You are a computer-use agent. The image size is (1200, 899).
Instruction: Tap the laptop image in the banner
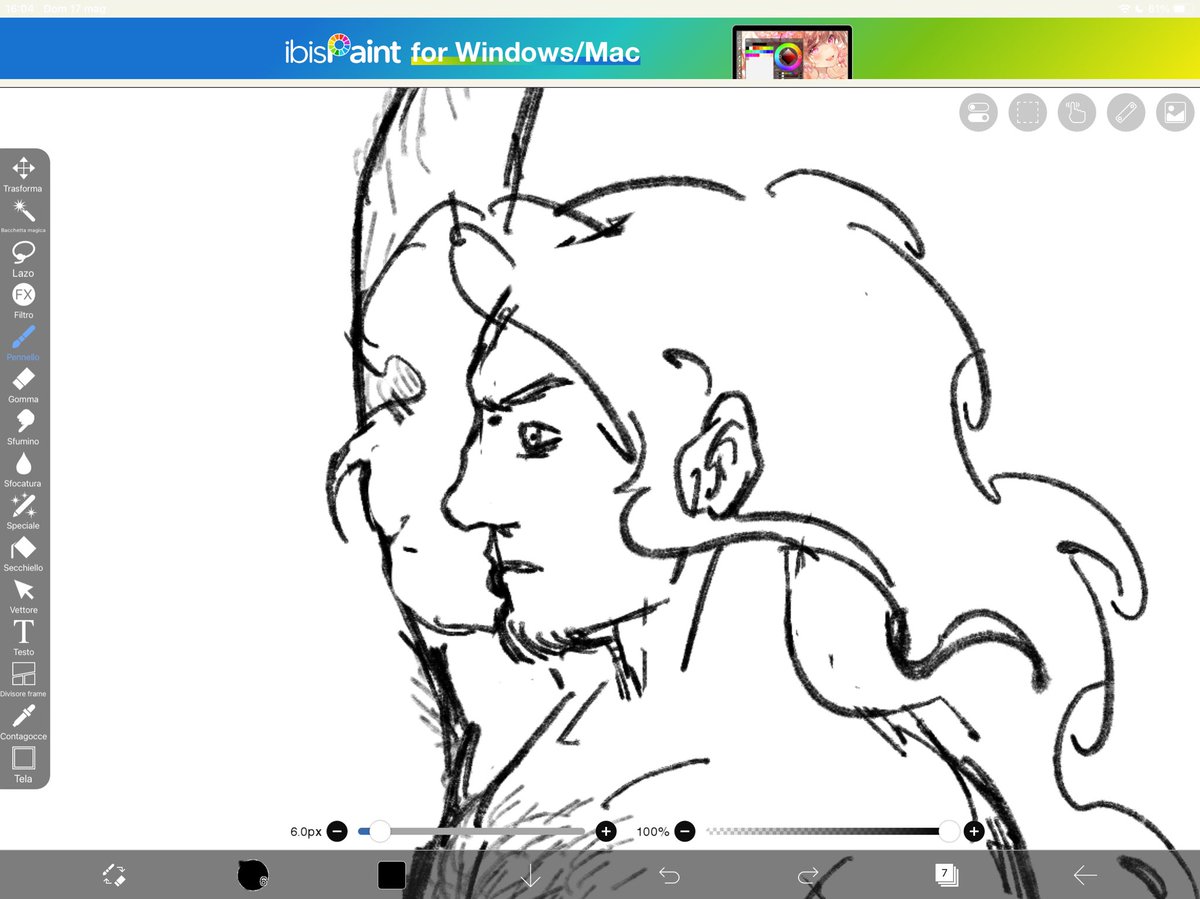(792, 52)
